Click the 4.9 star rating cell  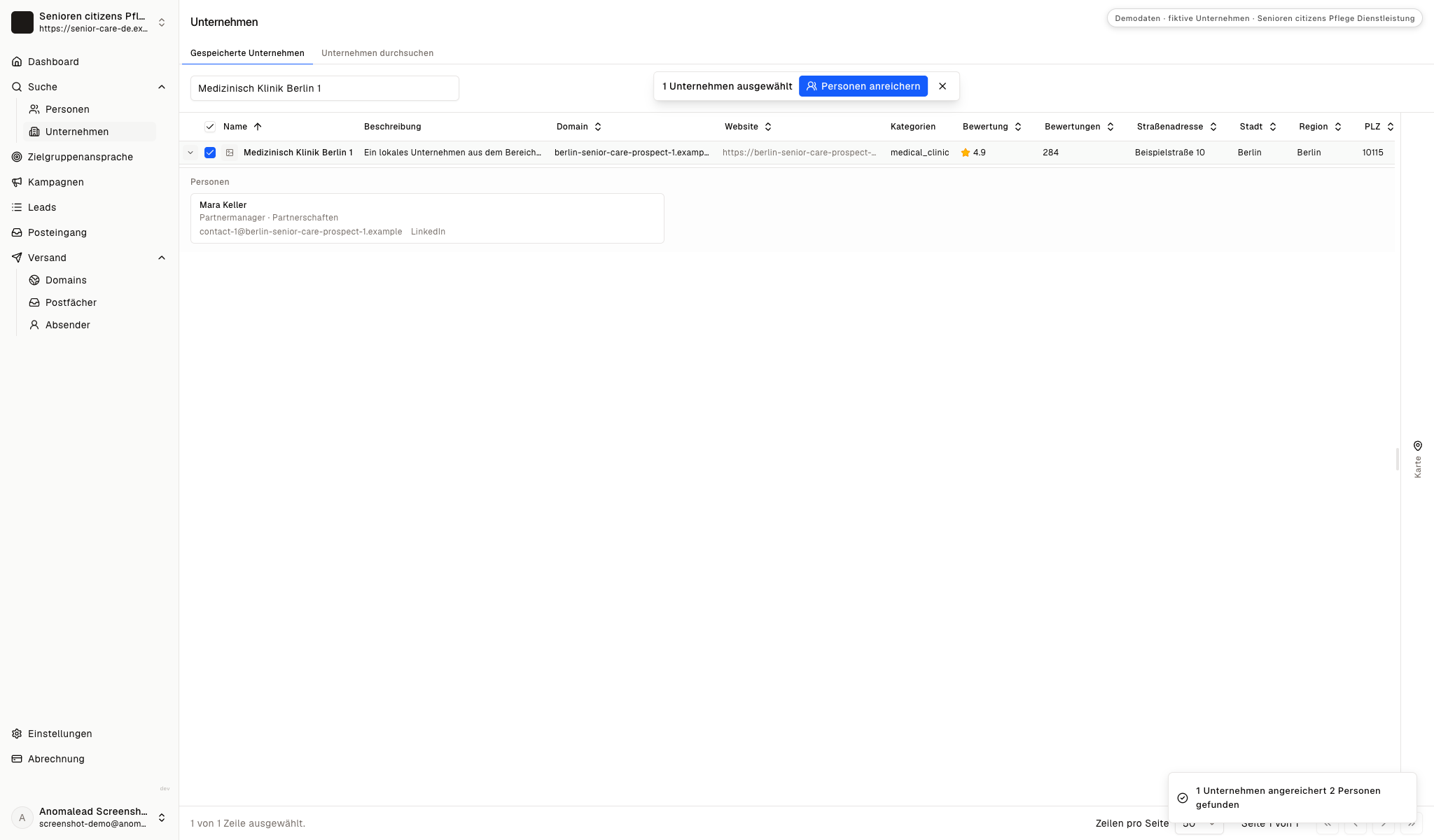(973, 153)
